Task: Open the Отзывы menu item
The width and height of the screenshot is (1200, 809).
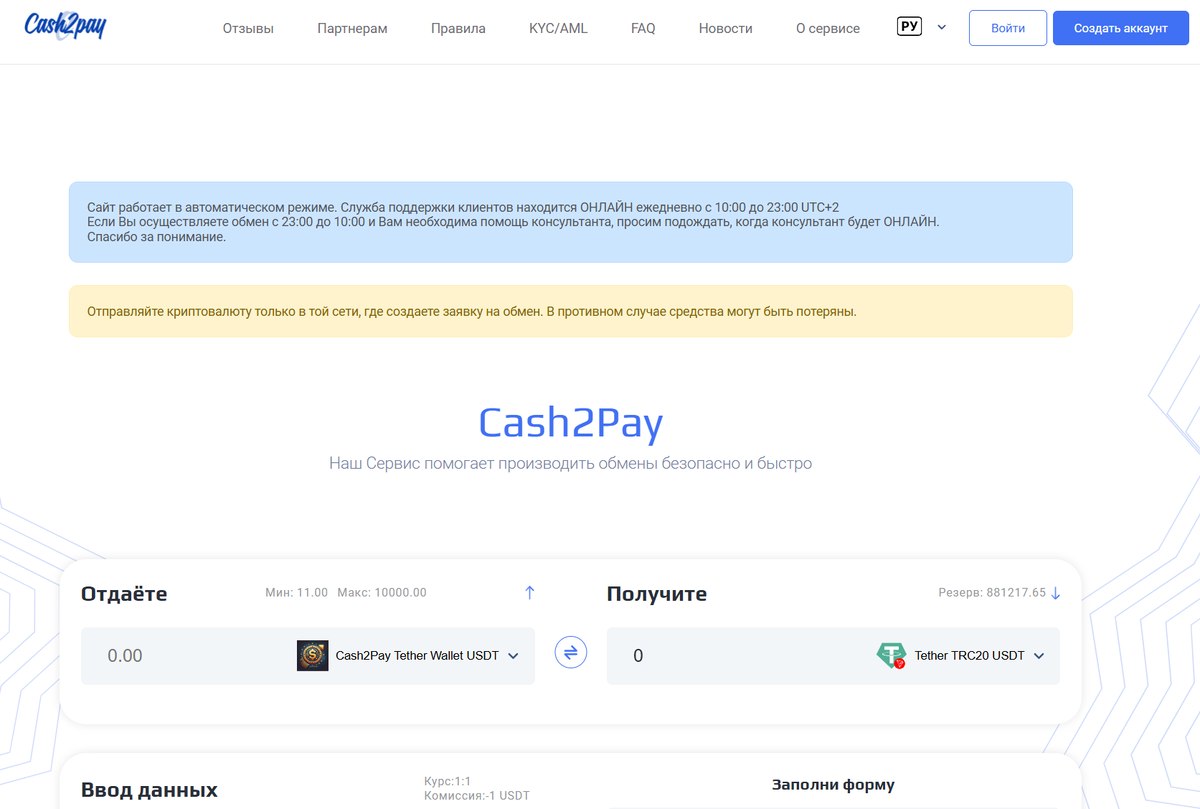Action: [247, 28]
